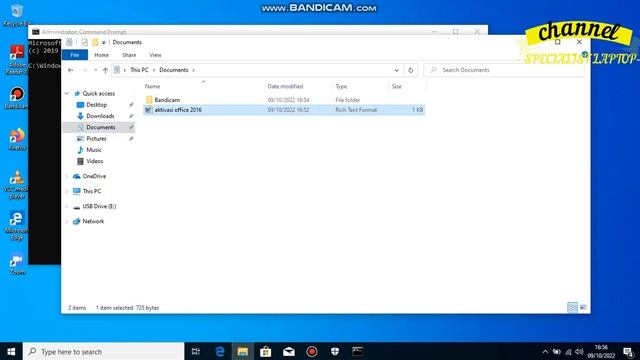This screenshot has width=640, height=360.
Task: Open recent locations dropdown arrow
Action: point(96,70)
